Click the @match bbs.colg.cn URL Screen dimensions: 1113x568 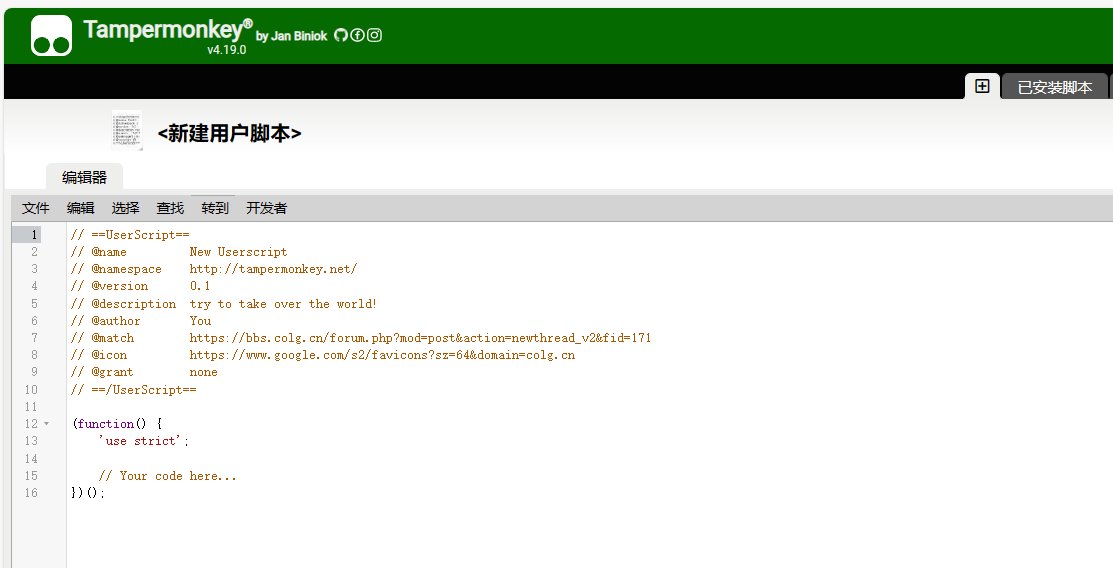tap(420, 338)
